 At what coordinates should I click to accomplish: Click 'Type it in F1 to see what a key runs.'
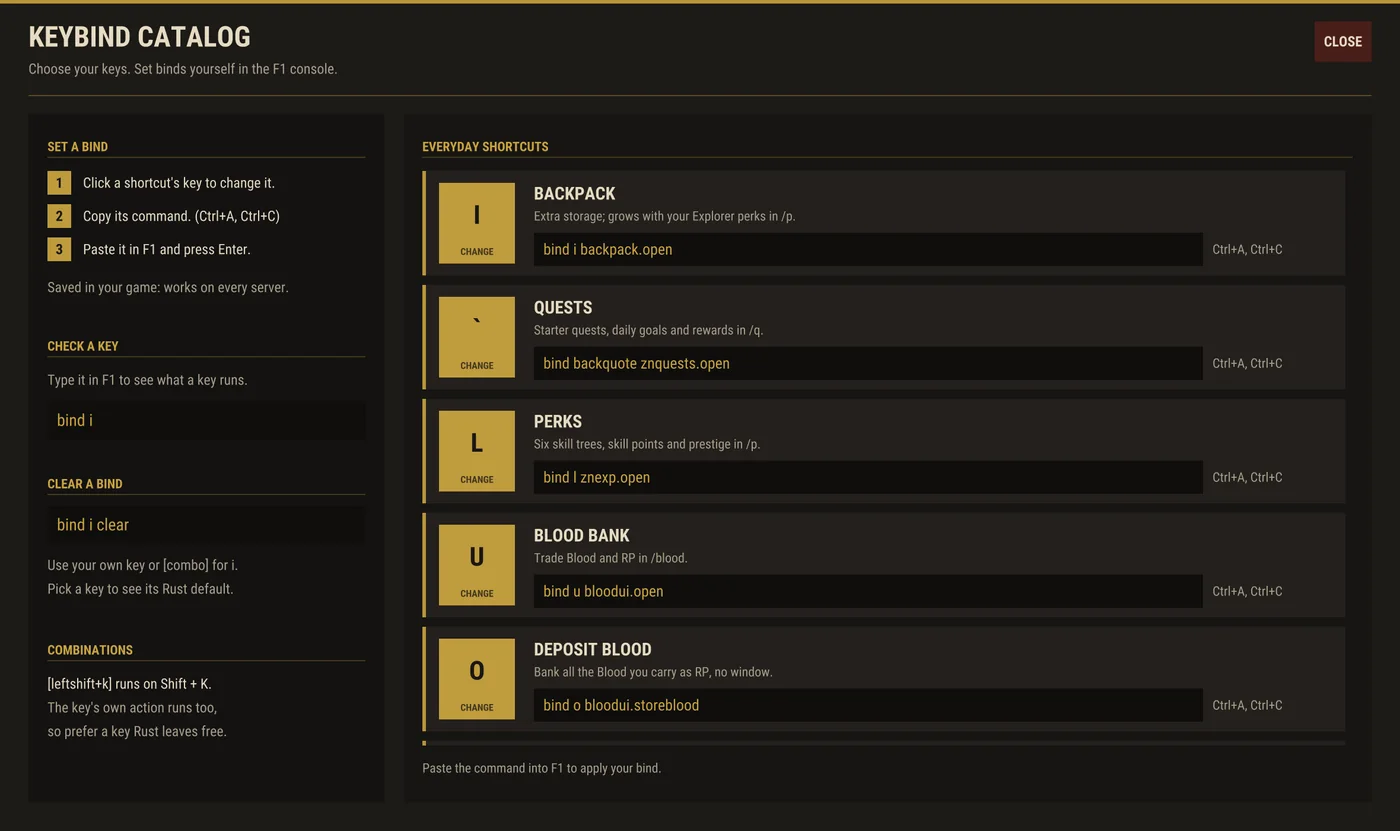point(147,381)
